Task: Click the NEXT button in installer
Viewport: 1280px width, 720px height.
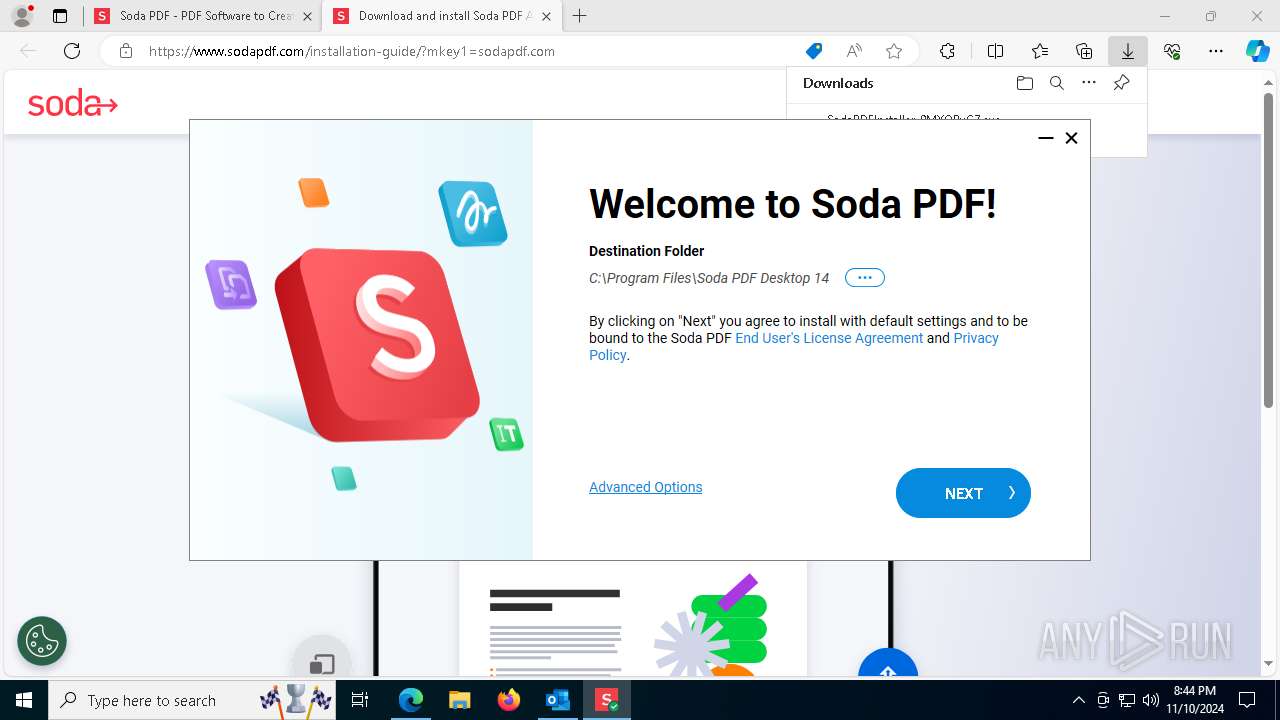Action: pyautogui.click(x=963, y=493)
